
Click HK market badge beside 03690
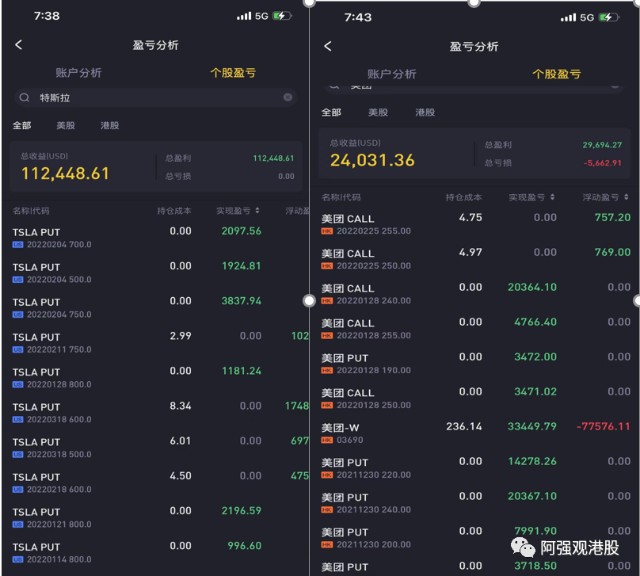point(327,440)
